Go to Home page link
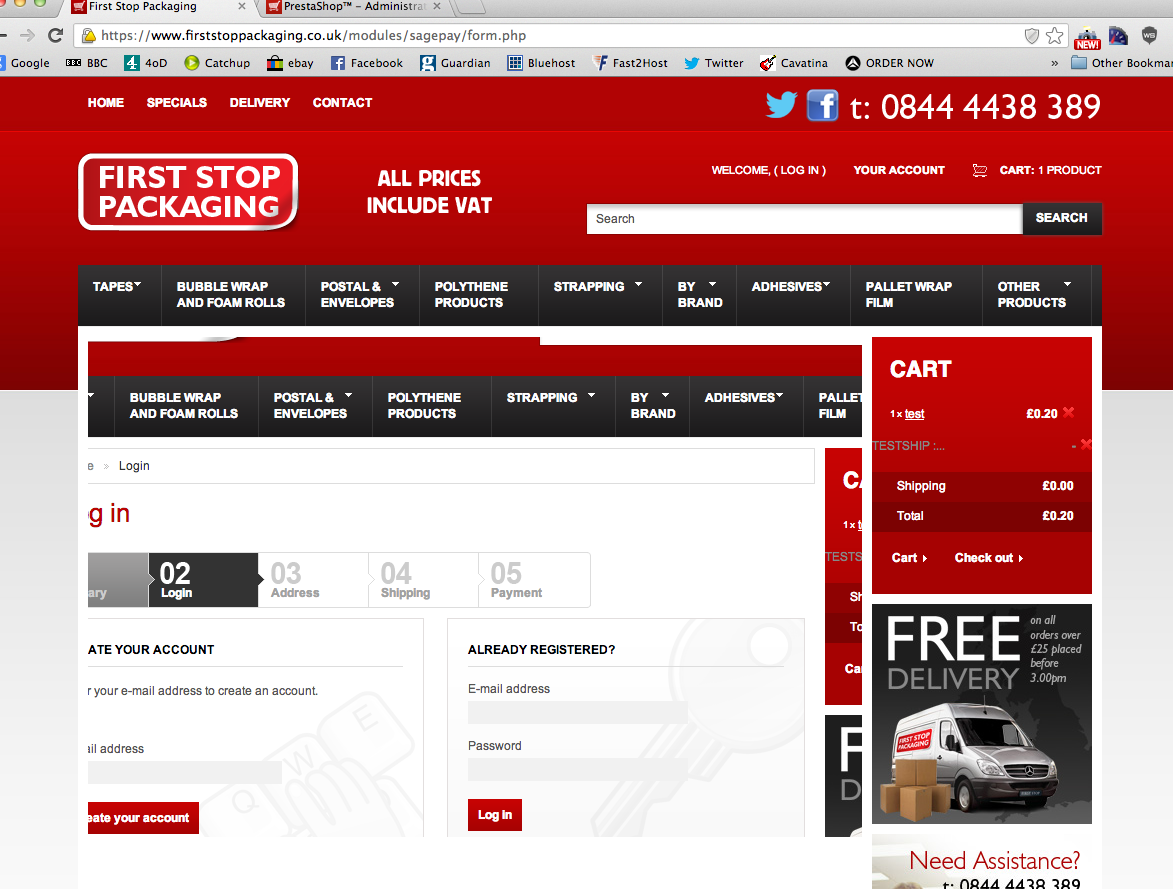Screen dimensions: 1173x889 pos(105,103)
